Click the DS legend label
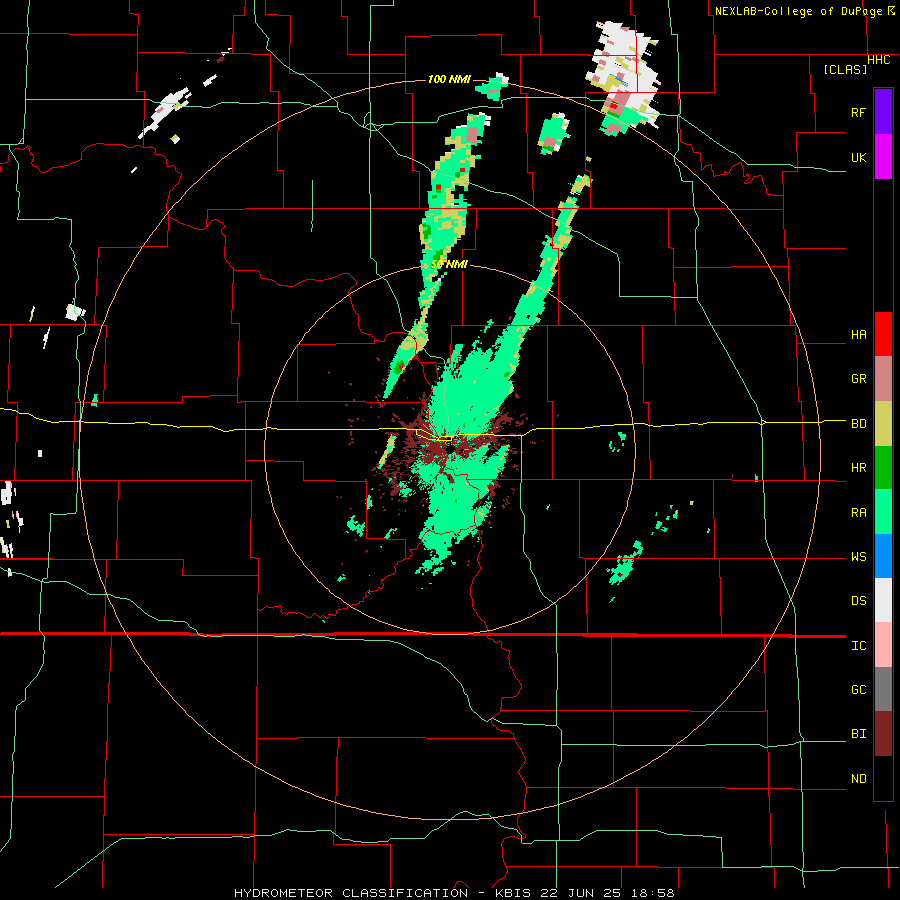This screenshot has width=900, height=900. coord(858,601)
